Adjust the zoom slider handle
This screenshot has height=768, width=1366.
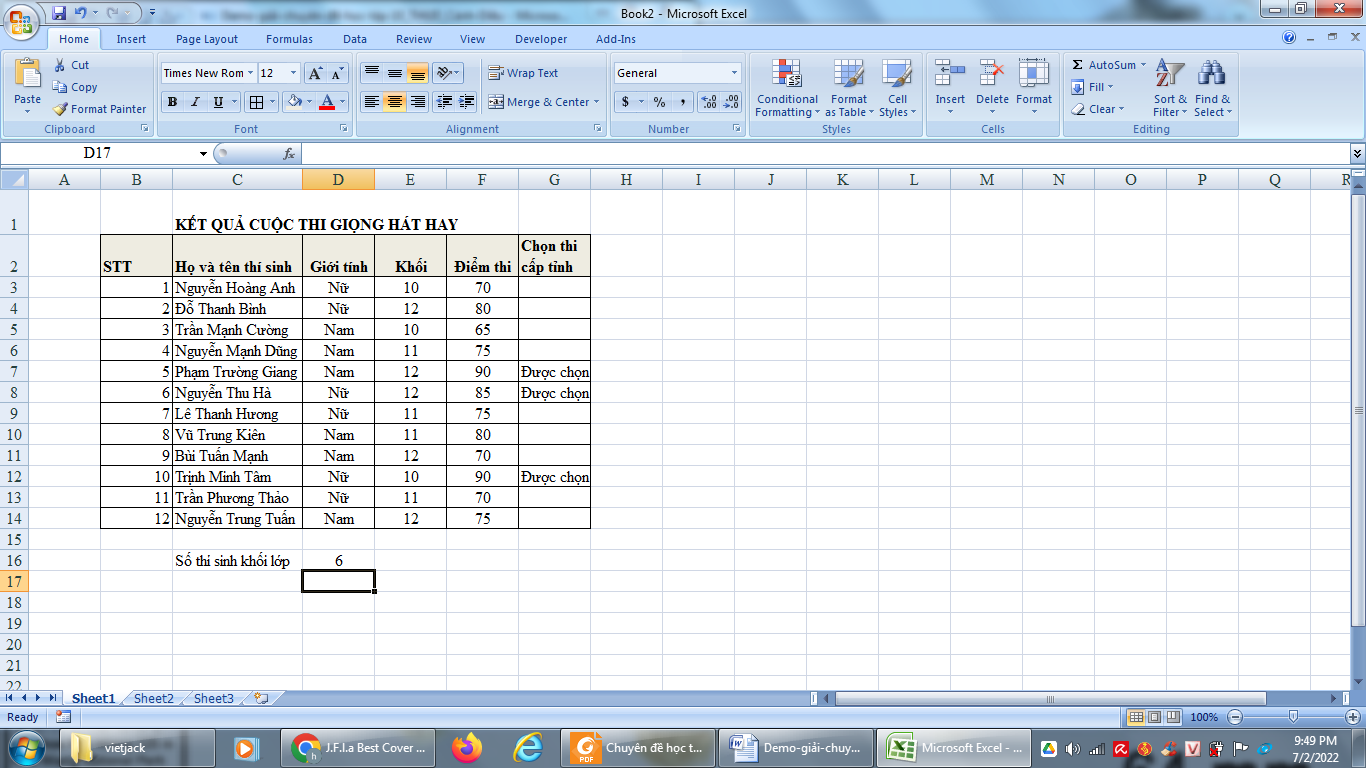click(1293, 717)
